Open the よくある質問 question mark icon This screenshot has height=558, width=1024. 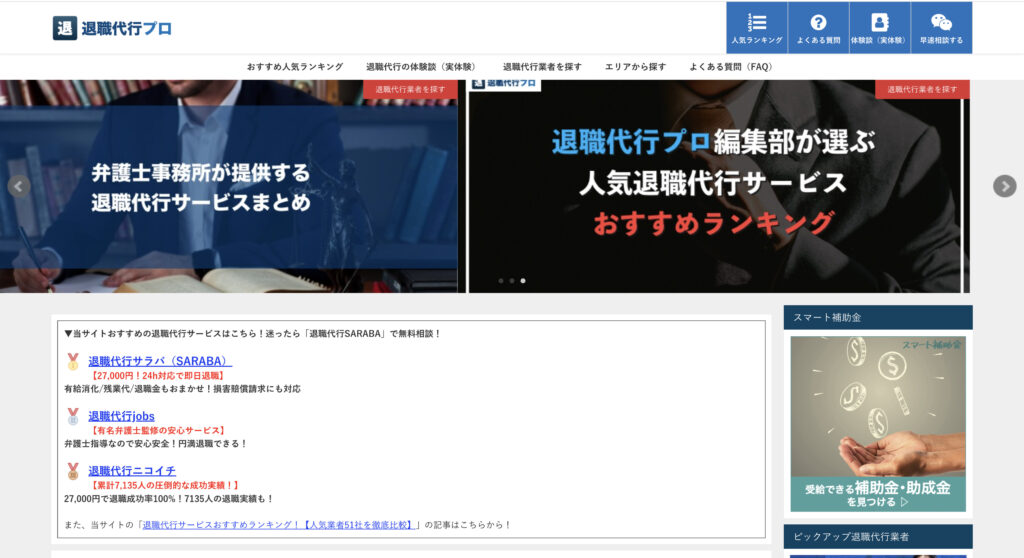click(x=818, y=28)
